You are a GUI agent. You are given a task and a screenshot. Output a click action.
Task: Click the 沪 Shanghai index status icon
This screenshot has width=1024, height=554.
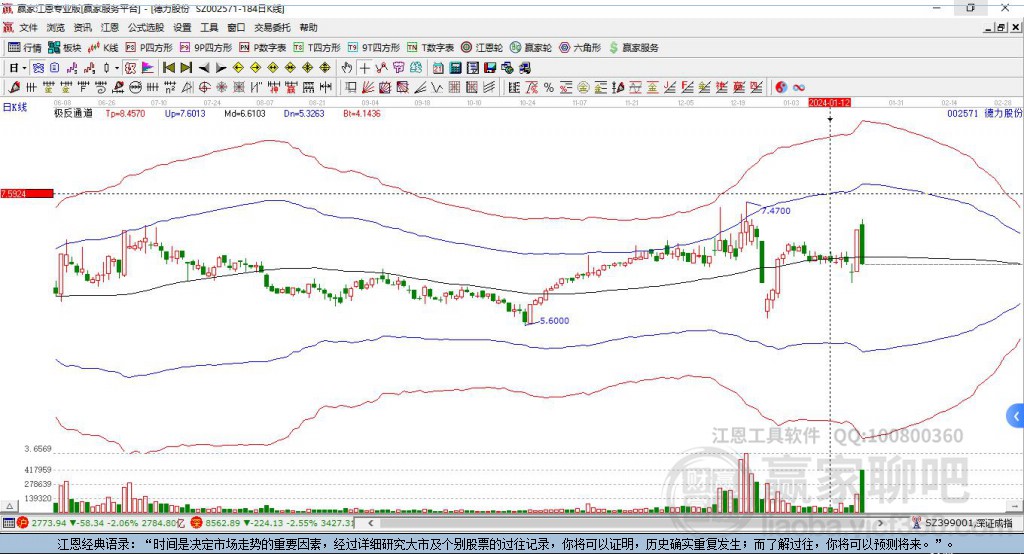[23, 523]
